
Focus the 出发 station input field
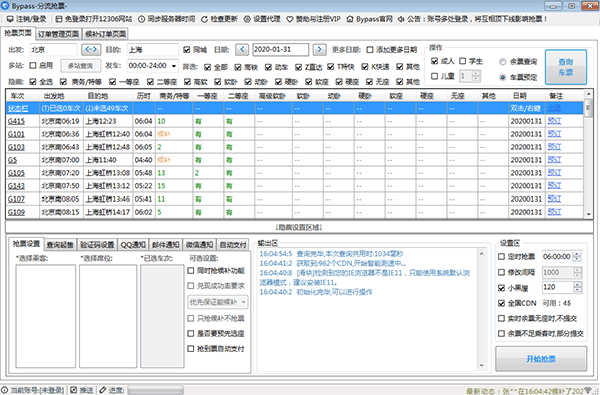pos(54,50)
